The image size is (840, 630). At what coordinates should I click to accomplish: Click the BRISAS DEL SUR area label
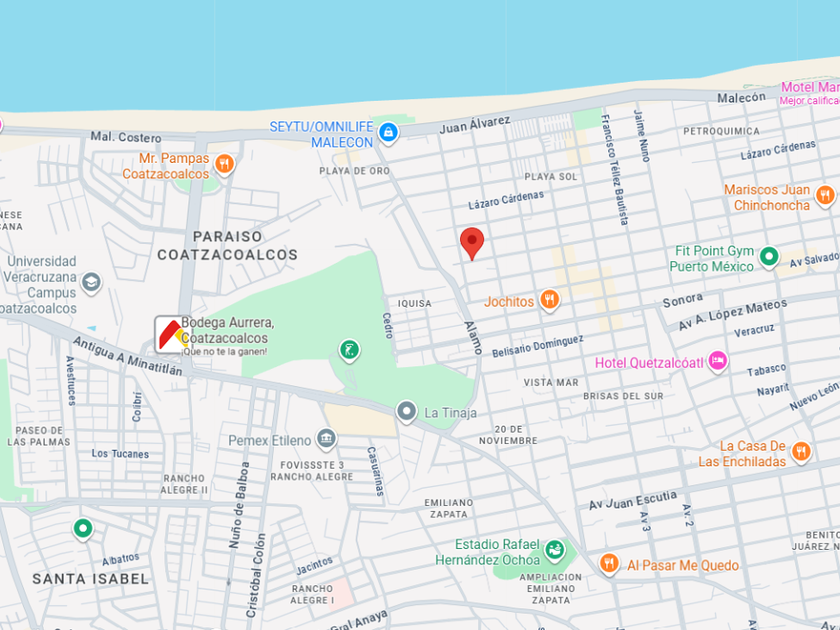point(623,396)
